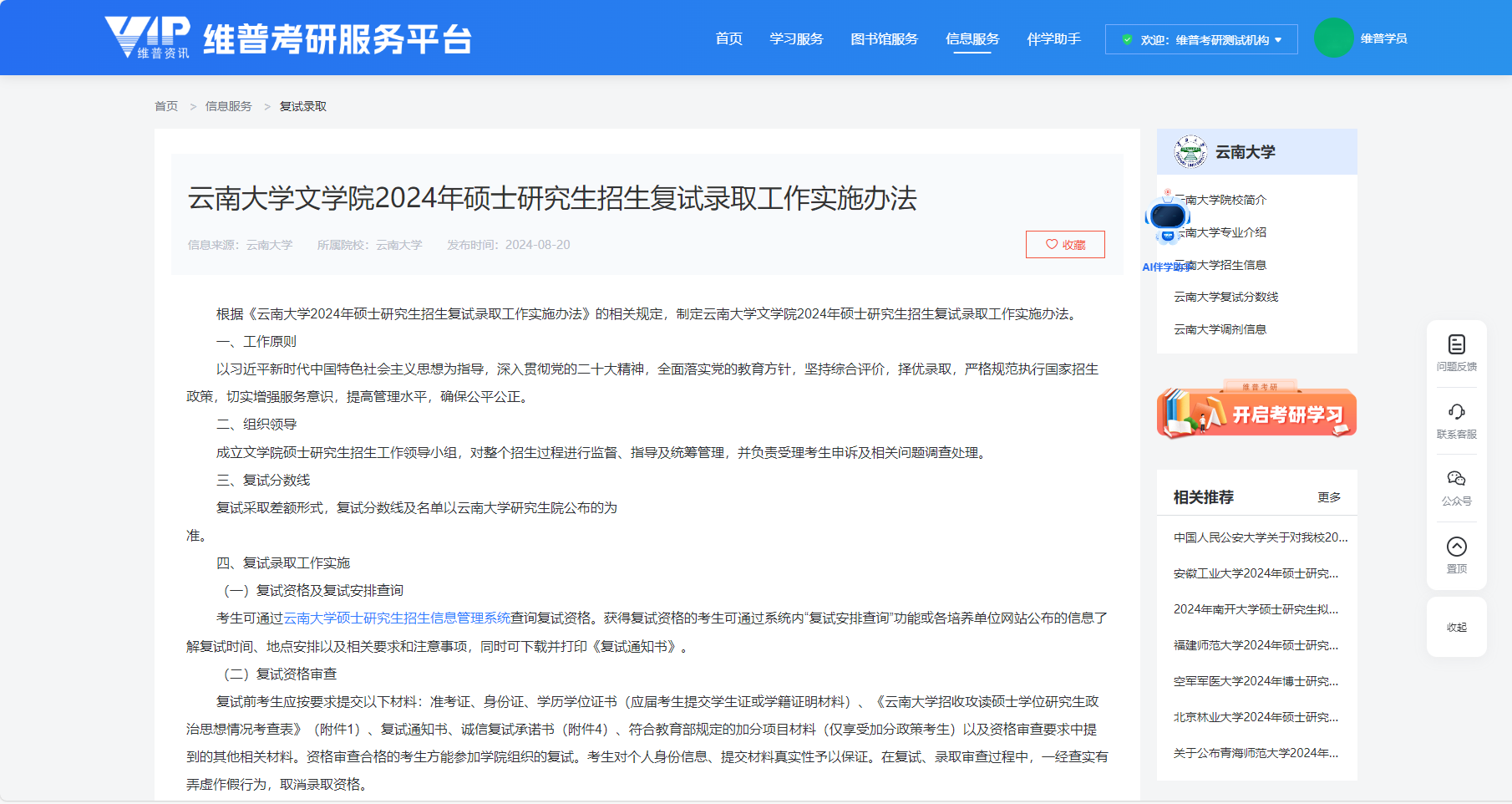Click the 问题反馈 feedback icon
1512x804 pixels.
[x=1456, y=344]
